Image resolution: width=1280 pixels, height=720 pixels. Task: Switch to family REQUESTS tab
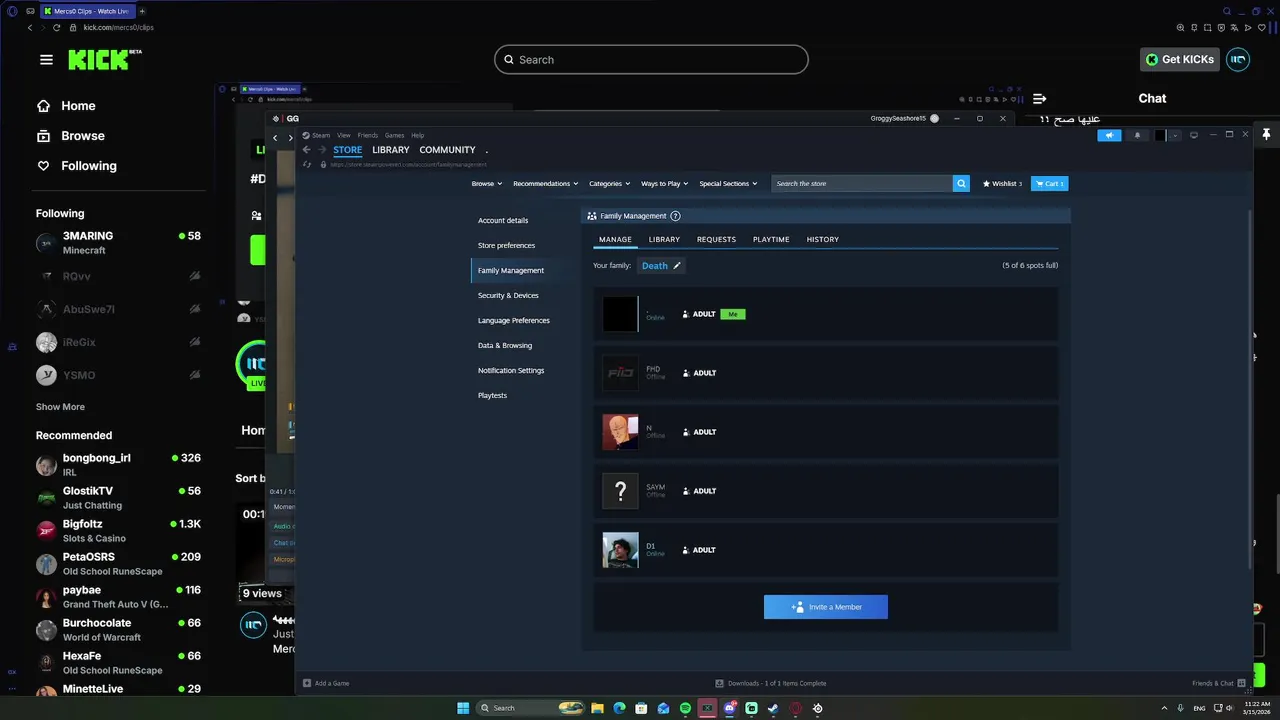click(716, 240)
